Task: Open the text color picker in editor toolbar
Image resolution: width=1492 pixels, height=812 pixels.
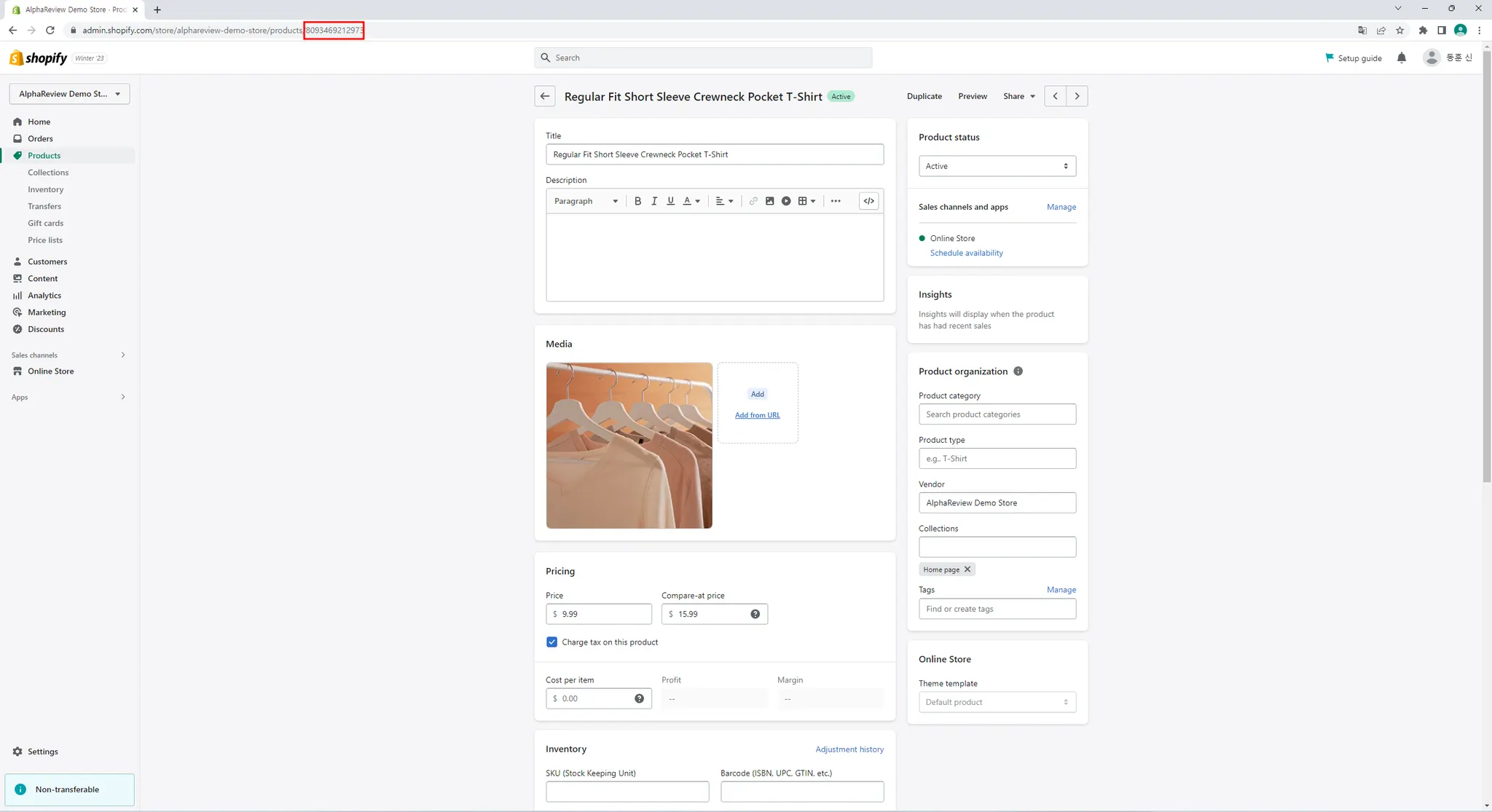Action: point(691,201)
